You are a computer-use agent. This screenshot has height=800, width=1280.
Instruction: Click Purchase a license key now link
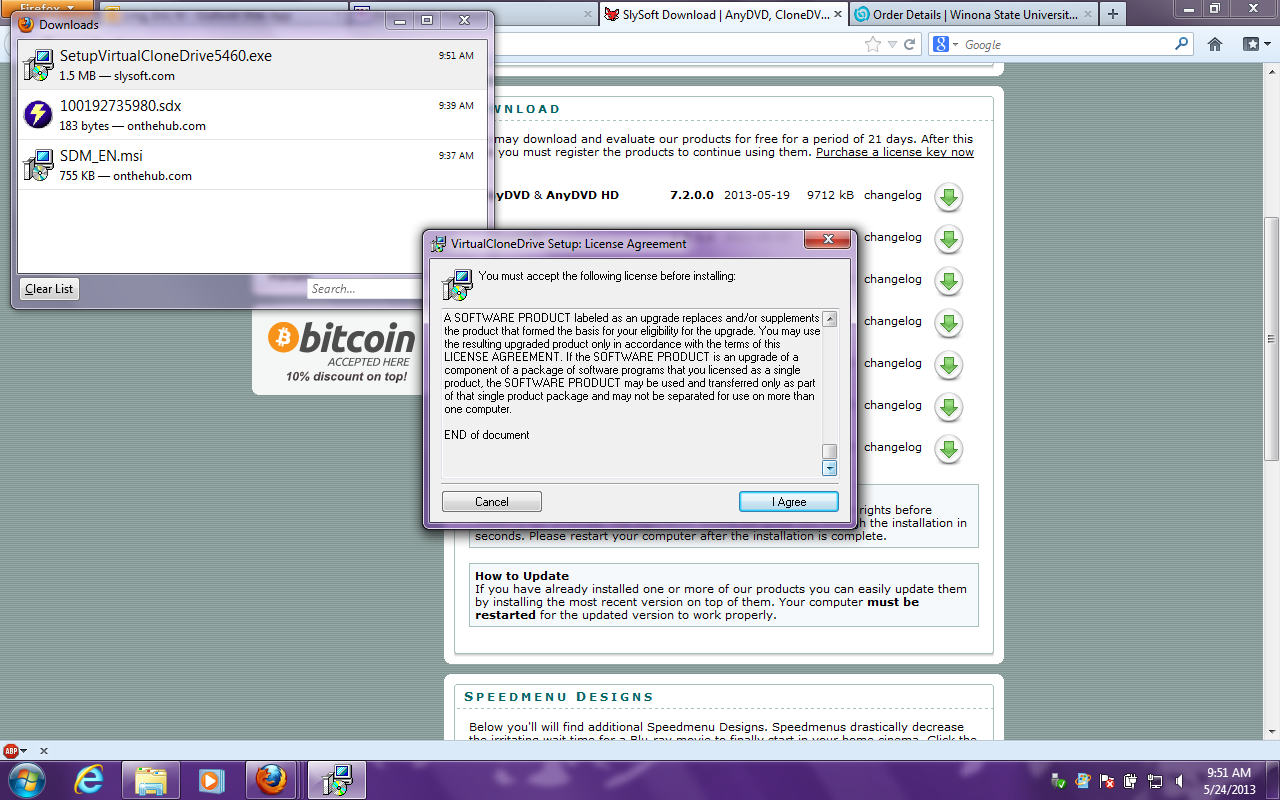(894, 152)
